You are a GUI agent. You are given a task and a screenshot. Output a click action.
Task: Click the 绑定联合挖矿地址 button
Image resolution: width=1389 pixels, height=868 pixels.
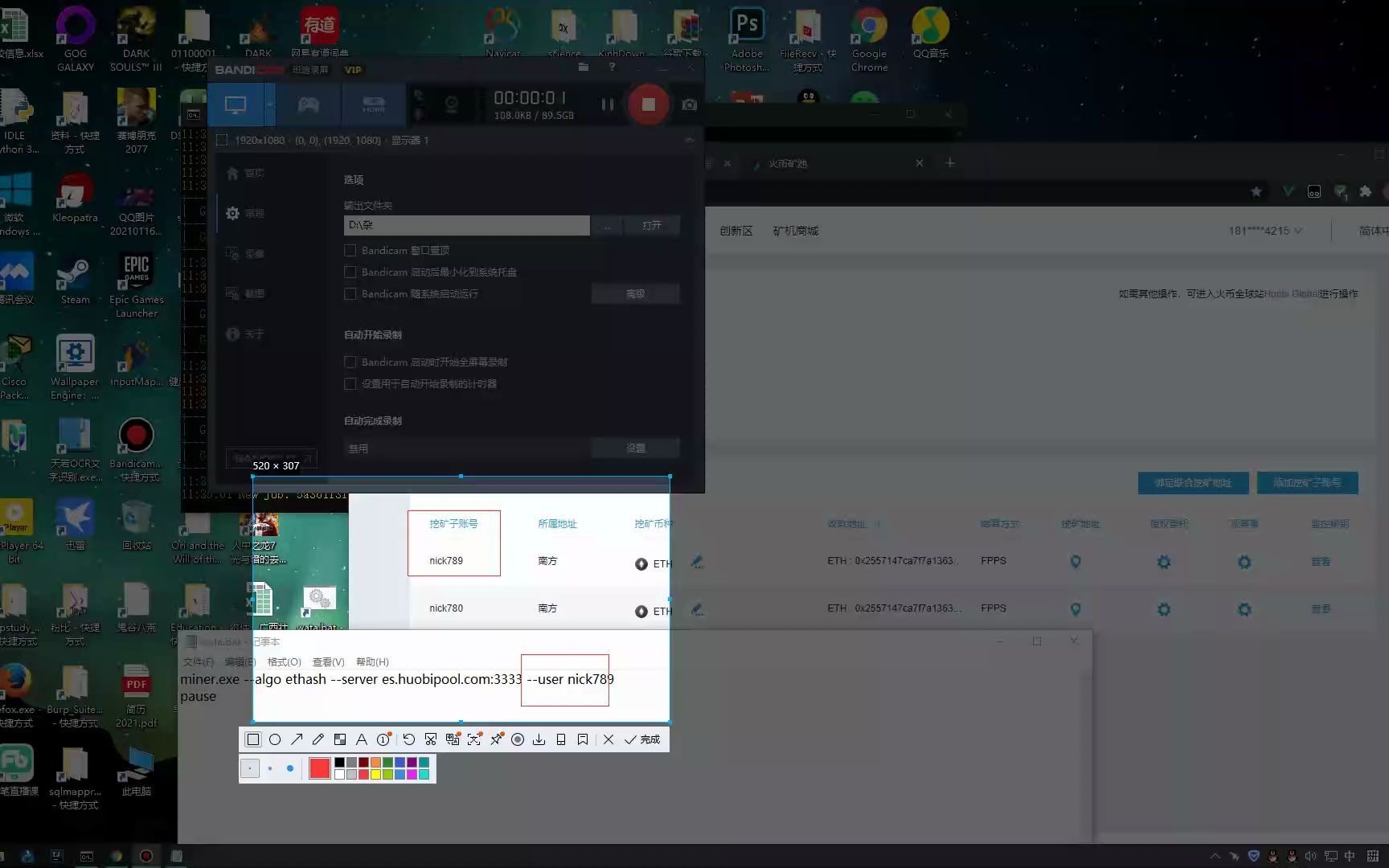(x=1193, y=483)
